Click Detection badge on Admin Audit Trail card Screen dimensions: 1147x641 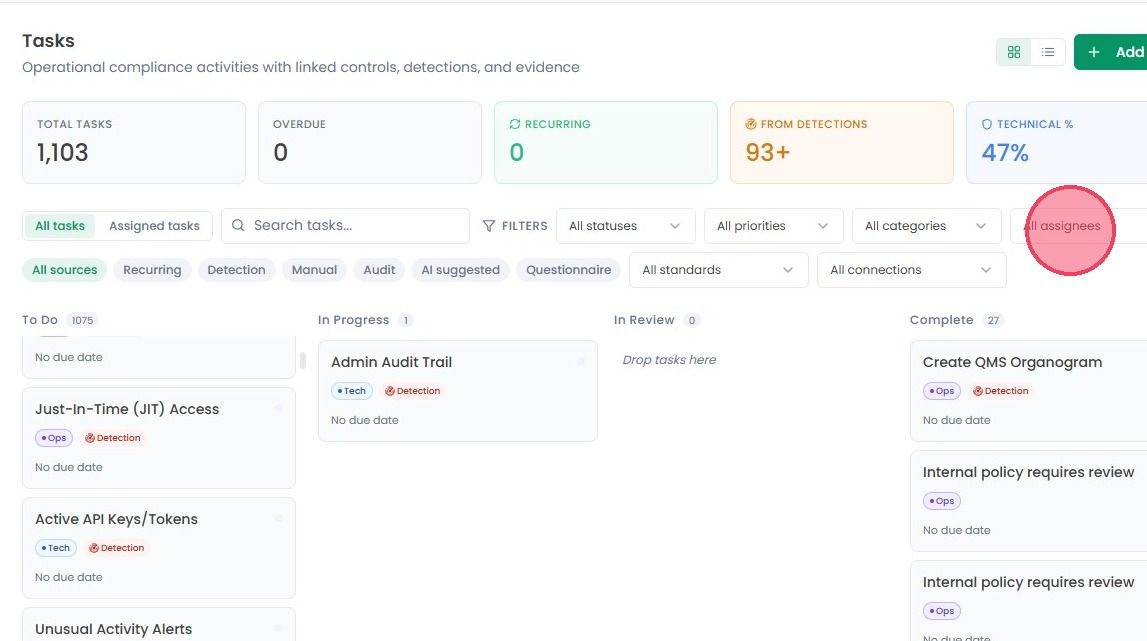[x=413, y=391]
